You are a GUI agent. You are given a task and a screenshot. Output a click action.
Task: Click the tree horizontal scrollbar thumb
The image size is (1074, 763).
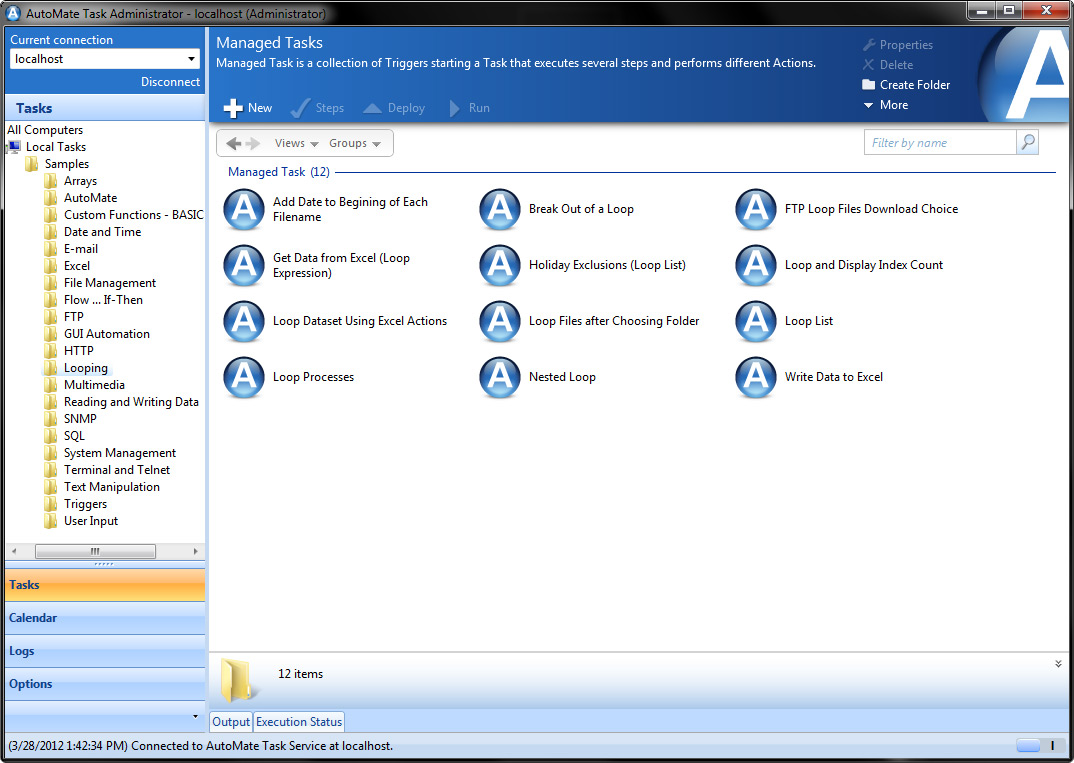(95, 551)
